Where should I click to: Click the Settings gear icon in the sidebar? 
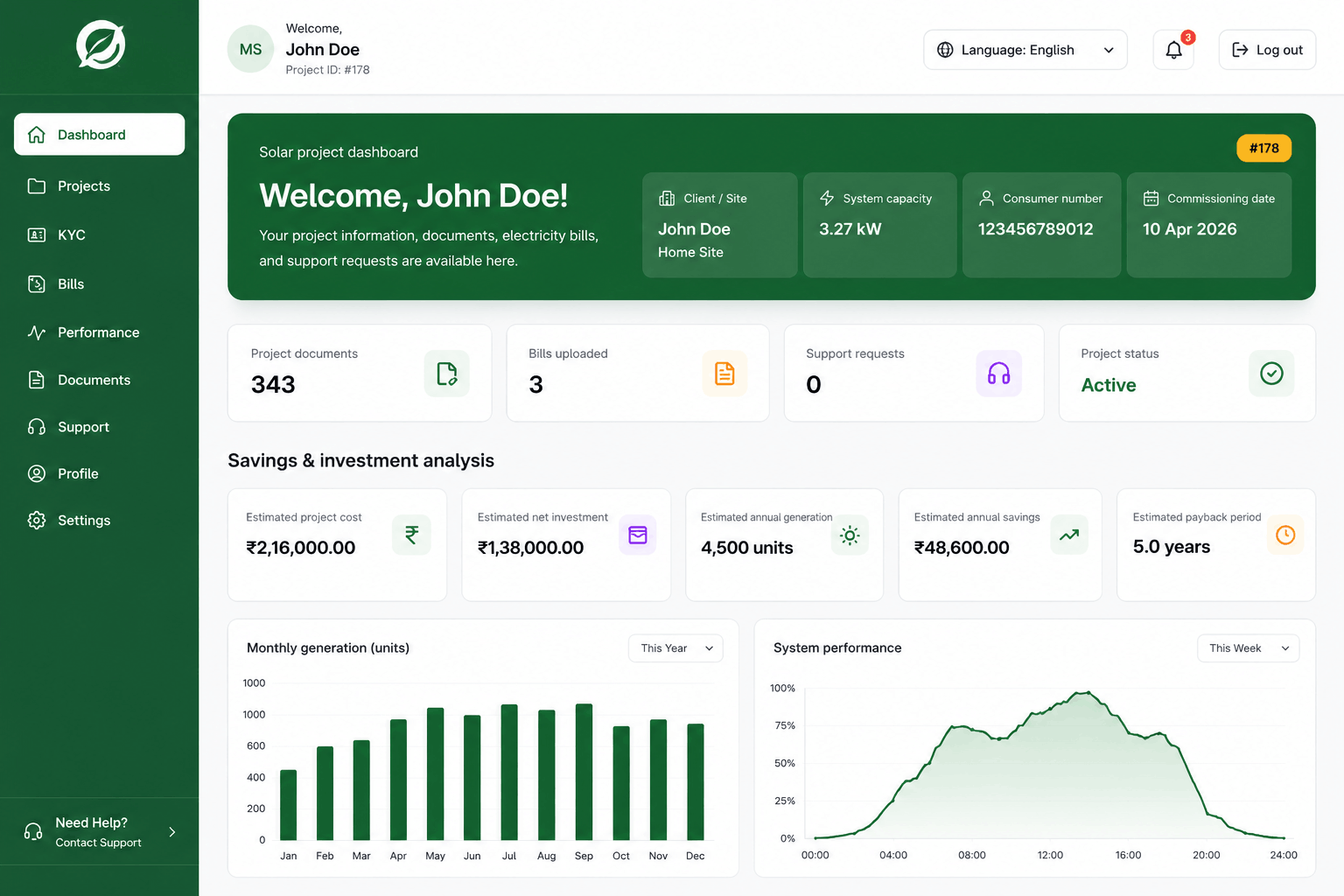point(37,520)
